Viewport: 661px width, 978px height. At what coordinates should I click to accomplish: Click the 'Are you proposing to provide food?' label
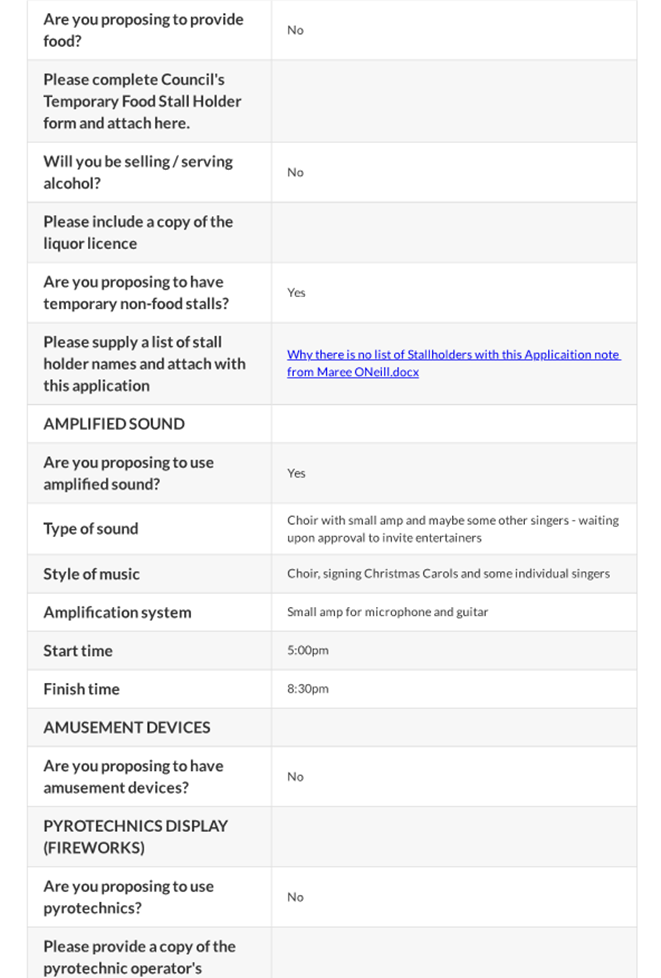click(x=143, y=30)
